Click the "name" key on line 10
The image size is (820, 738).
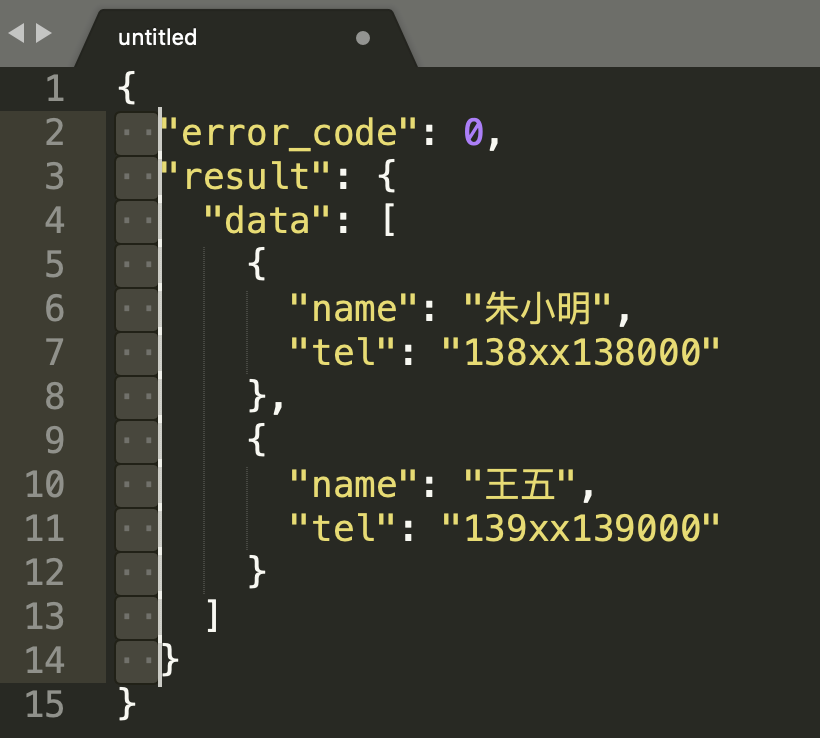pyautogui.click(x=353, y=485)
